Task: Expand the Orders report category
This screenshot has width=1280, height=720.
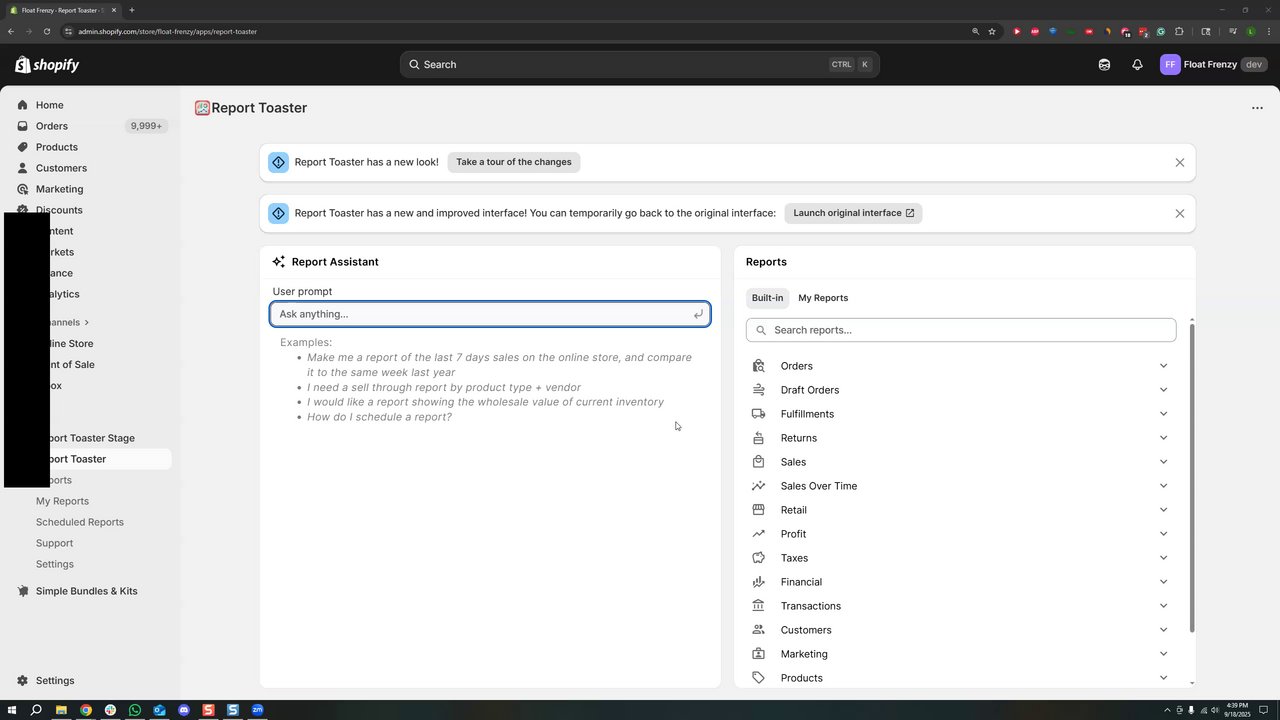Action: (961, 366)
